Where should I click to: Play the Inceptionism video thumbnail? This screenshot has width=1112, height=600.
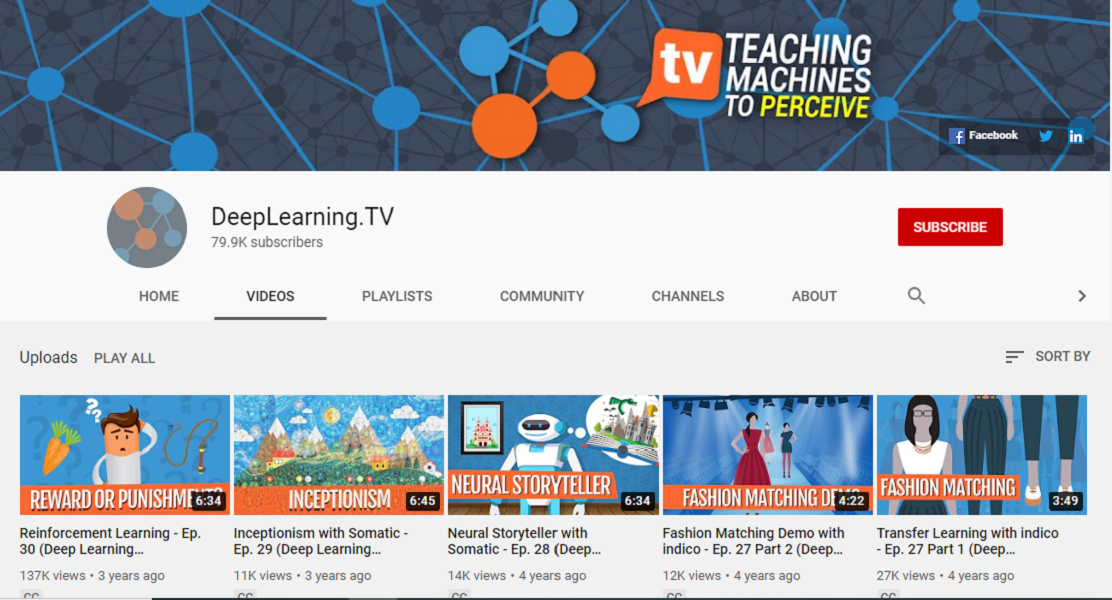pos(339,455)
